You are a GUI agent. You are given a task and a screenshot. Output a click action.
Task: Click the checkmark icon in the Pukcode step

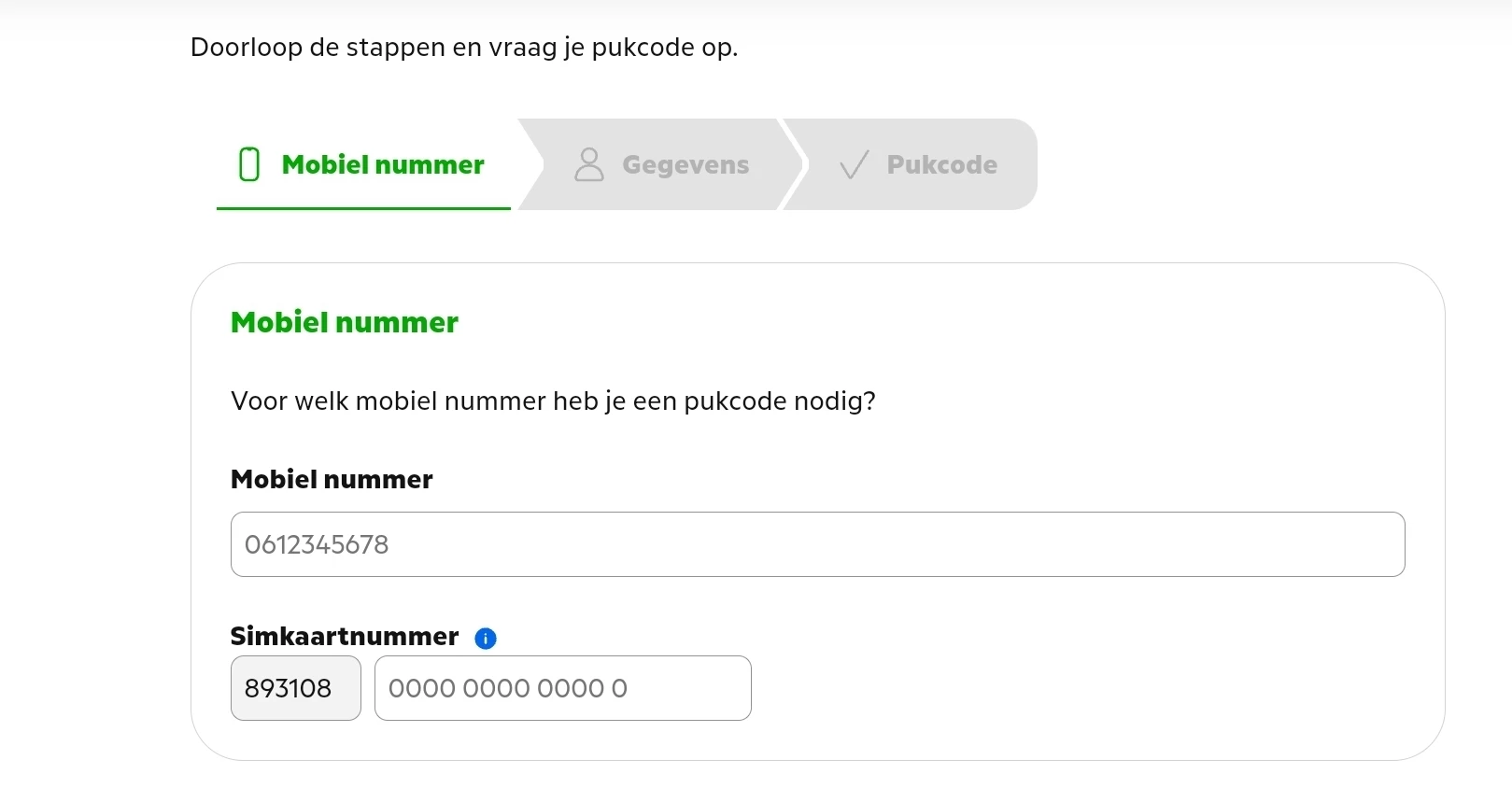854,165
